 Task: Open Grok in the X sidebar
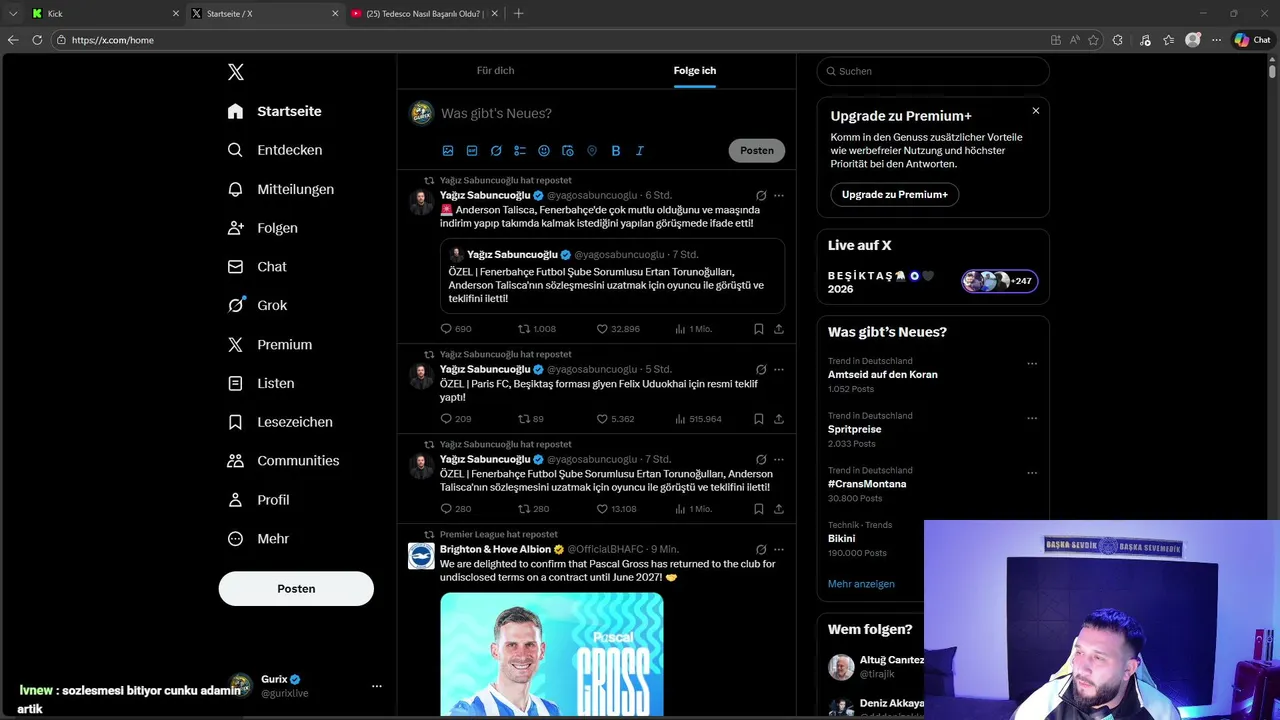[x=257, y=306]
